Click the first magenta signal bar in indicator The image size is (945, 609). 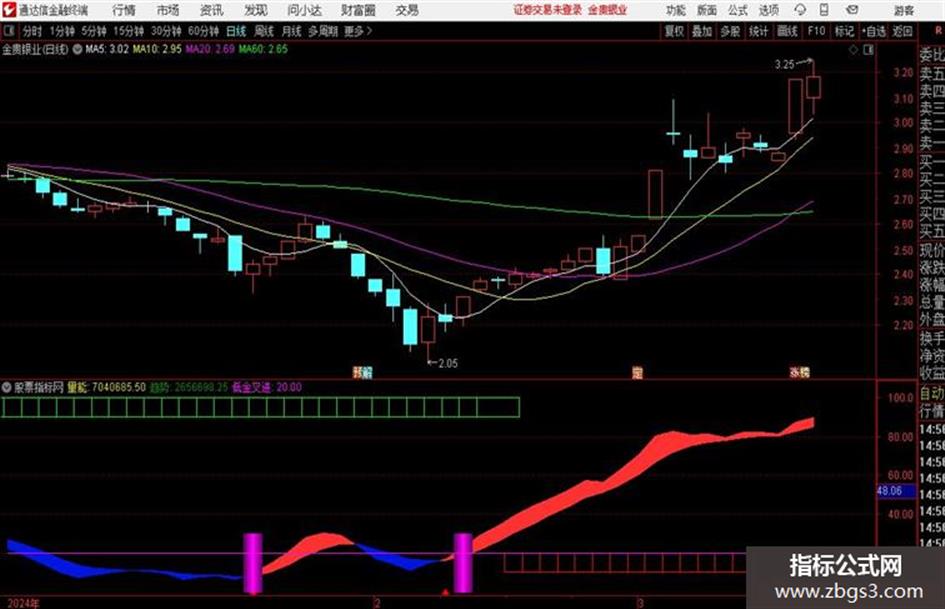pos(253,563)
